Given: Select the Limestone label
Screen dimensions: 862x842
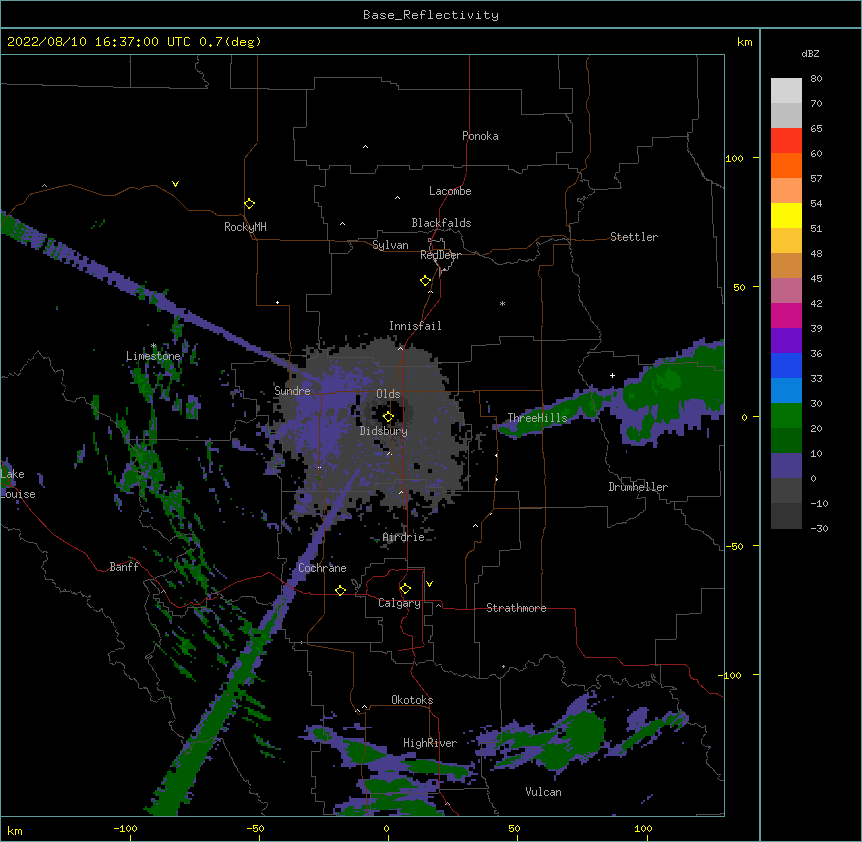Looking at the screenshot, I should pyautogui.click(x=153, y=356).
